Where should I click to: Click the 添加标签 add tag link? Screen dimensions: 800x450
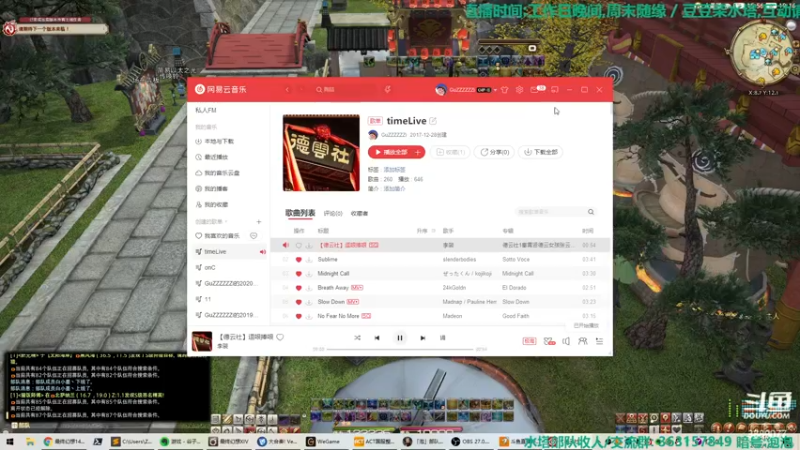pos(394,170)
